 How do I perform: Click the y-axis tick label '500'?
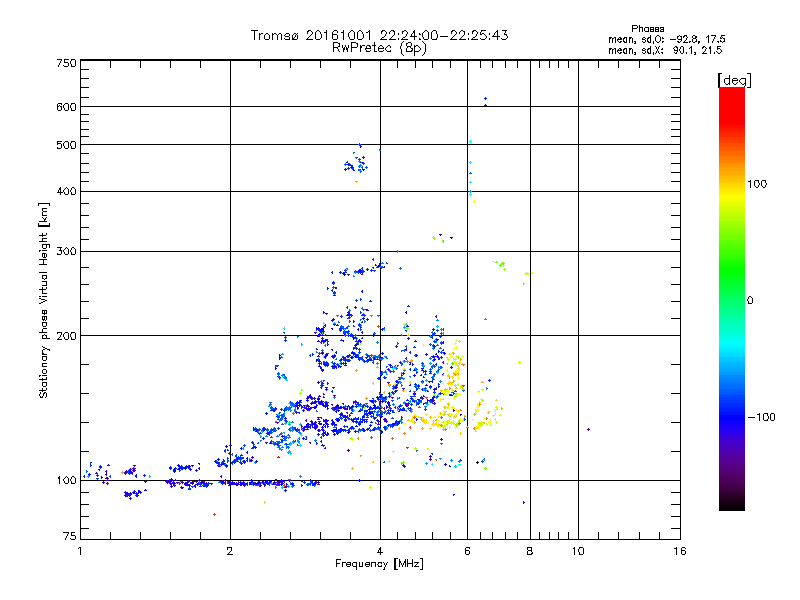point(66,145)
